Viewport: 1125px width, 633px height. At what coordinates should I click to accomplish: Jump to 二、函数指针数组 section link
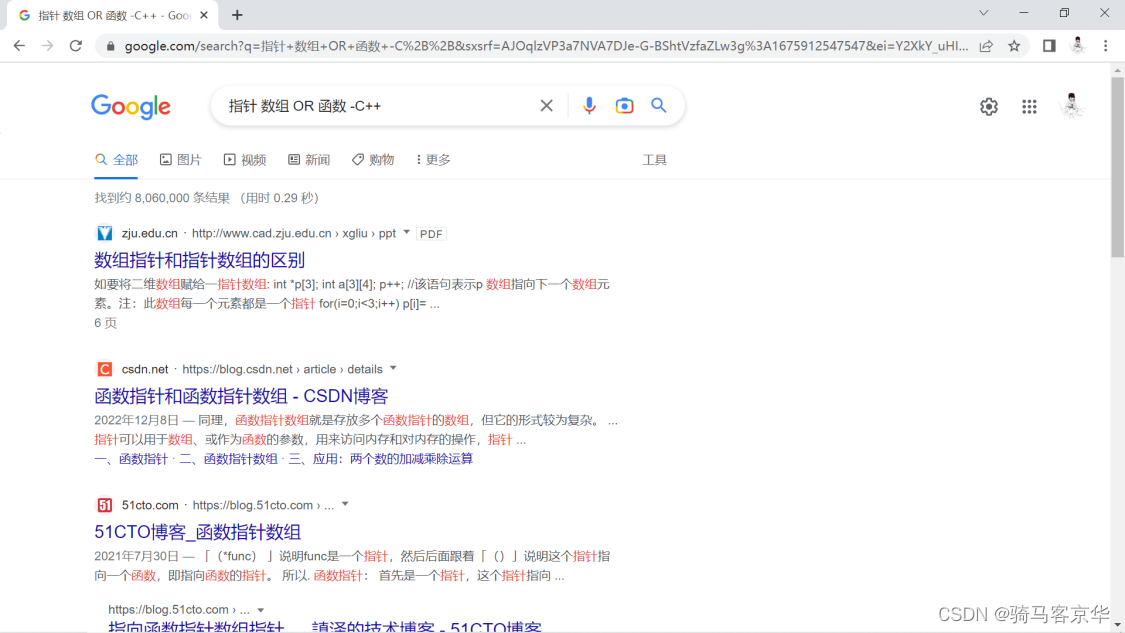(x=228, y=459)
